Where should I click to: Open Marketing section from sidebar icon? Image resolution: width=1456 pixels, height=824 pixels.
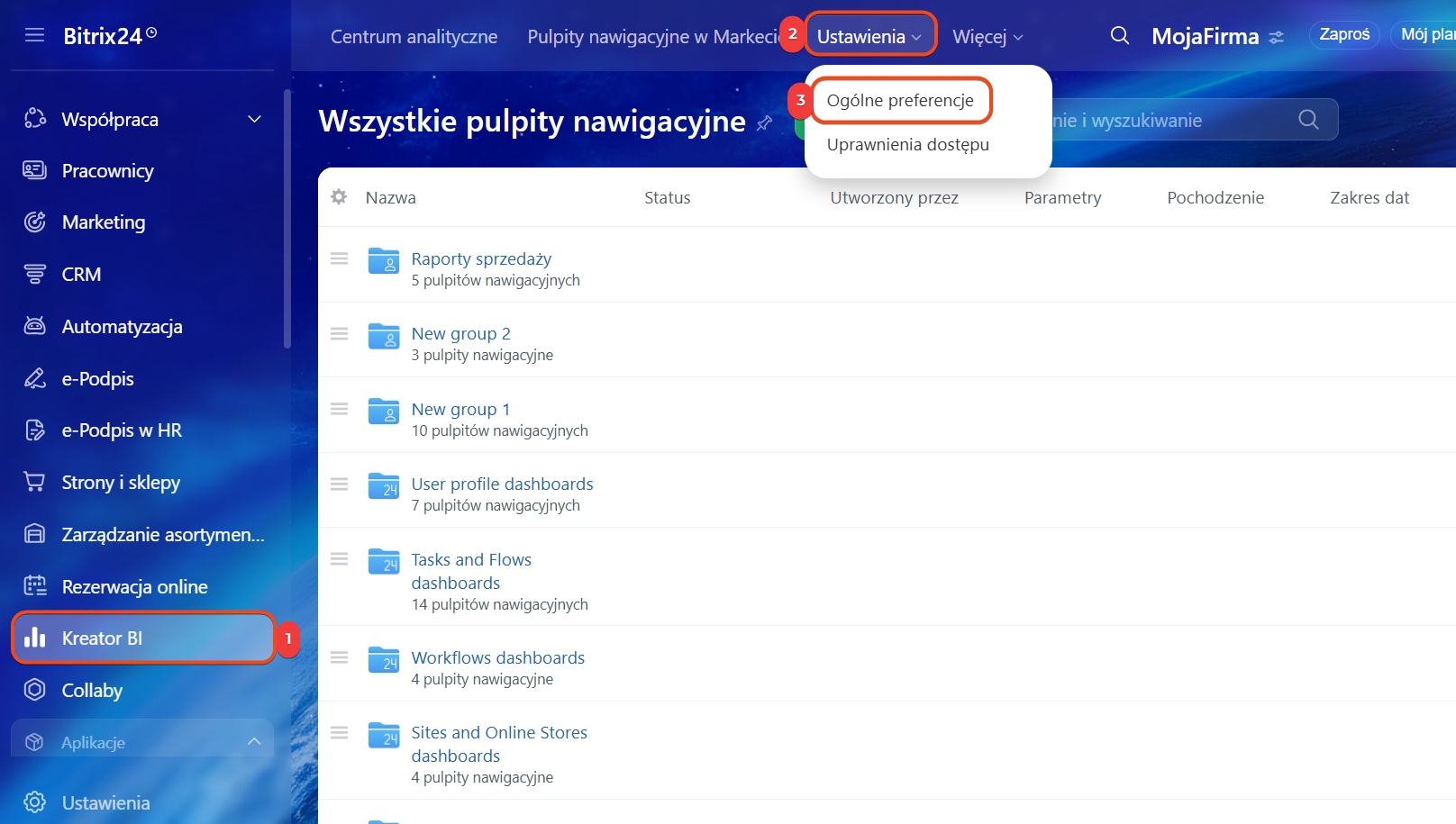pos(35,222)
